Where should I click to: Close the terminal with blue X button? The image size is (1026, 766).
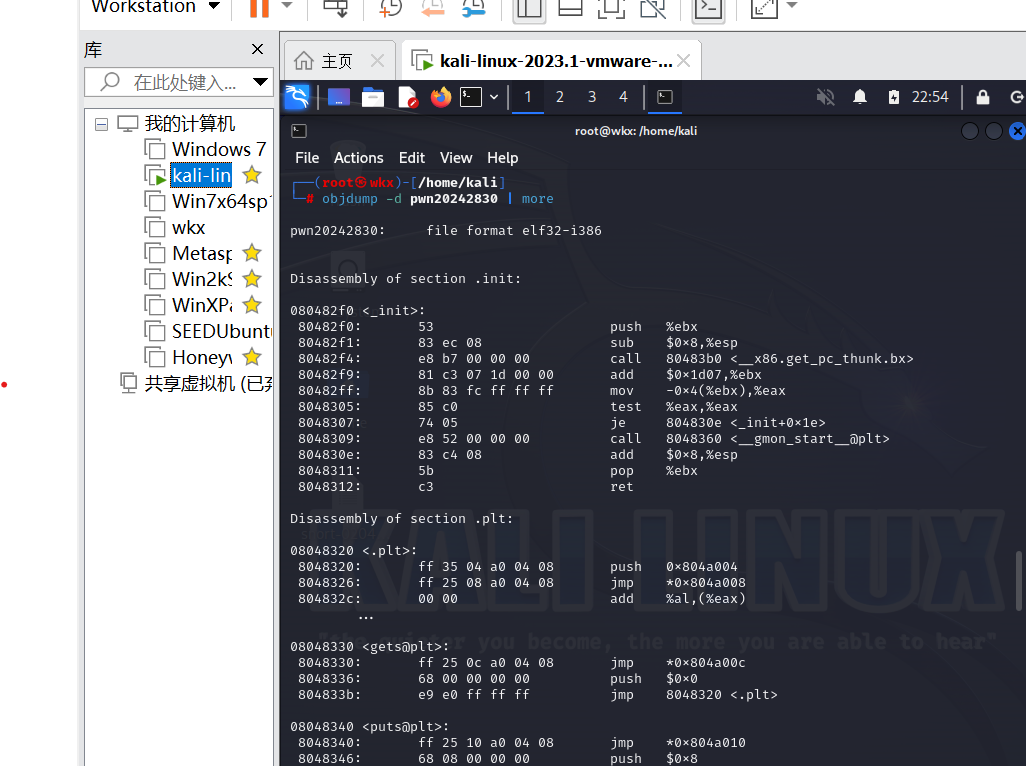(1017, 131)
